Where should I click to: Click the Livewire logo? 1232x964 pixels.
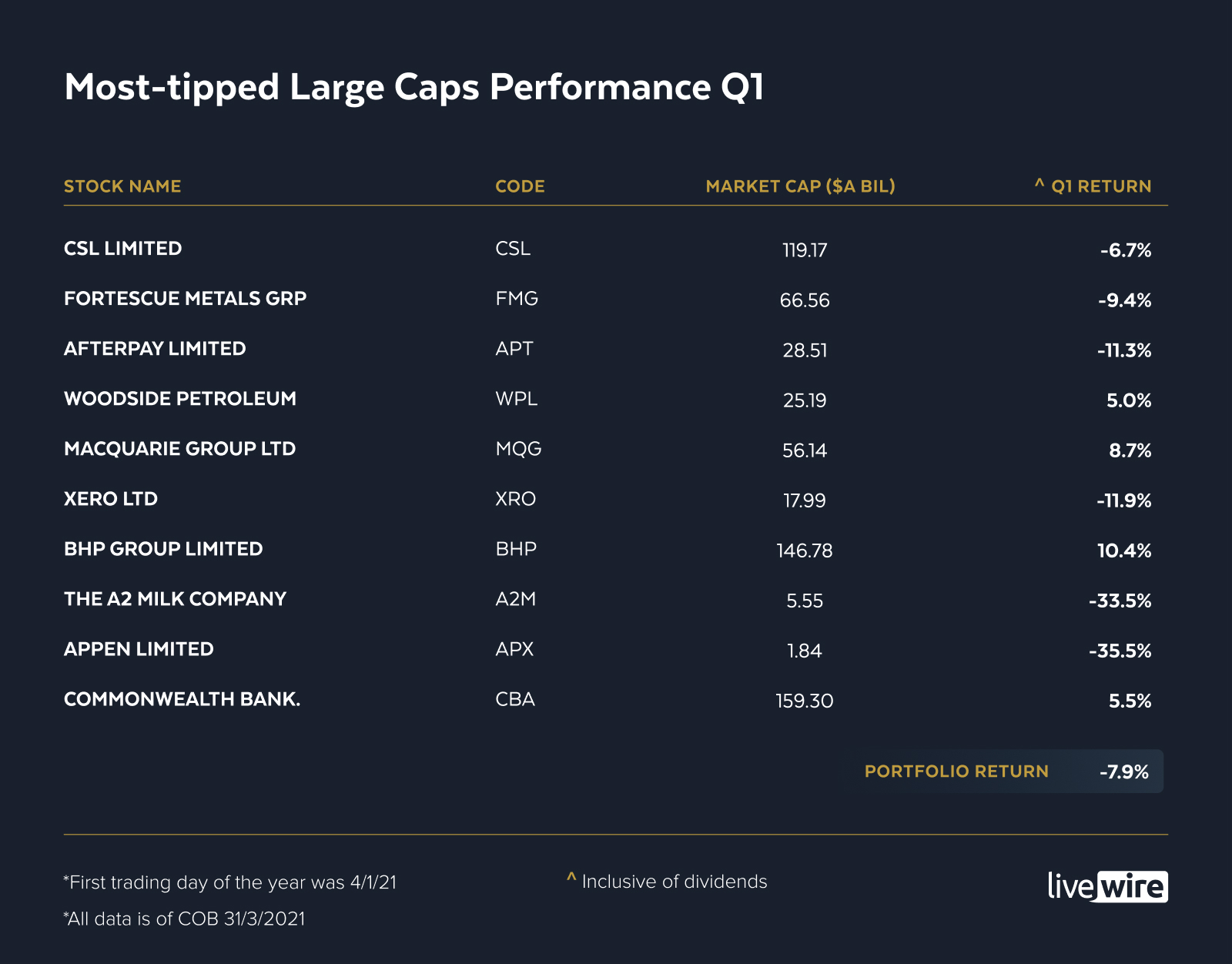pyautogui.click(x=1107, y=886)
